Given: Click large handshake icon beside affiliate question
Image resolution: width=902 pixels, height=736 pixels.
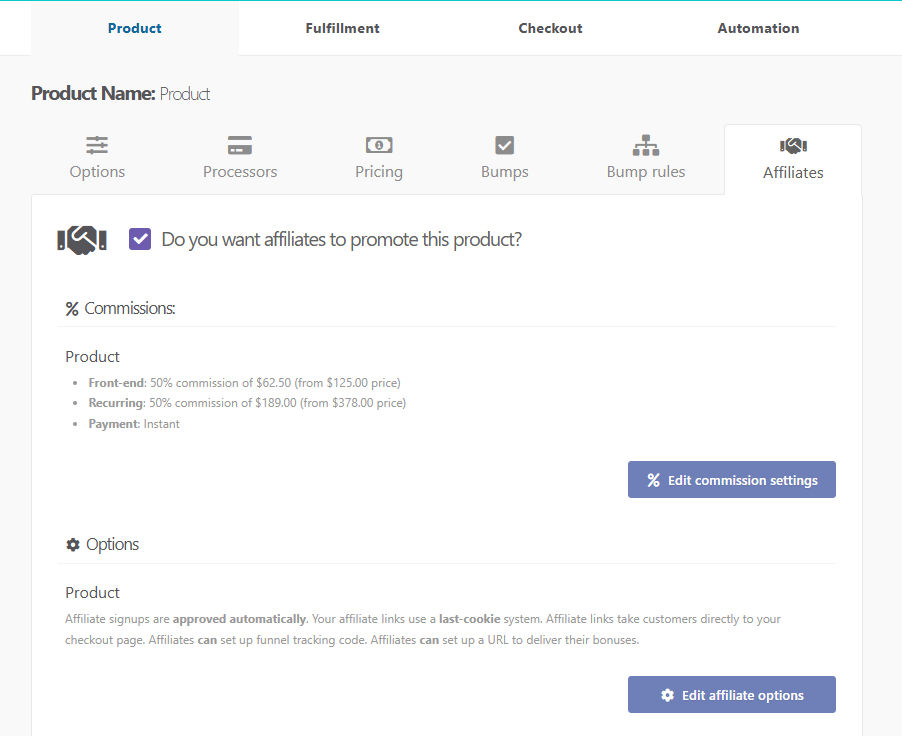Looking at the screenshot, I should (82, 240).
